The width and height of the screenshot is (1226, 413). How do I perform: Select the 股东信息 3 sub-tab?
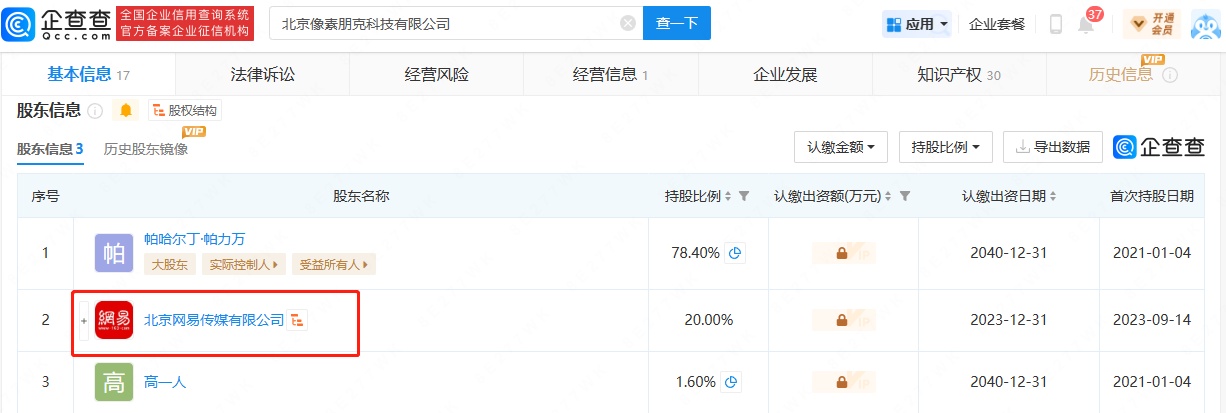[50, 149]
